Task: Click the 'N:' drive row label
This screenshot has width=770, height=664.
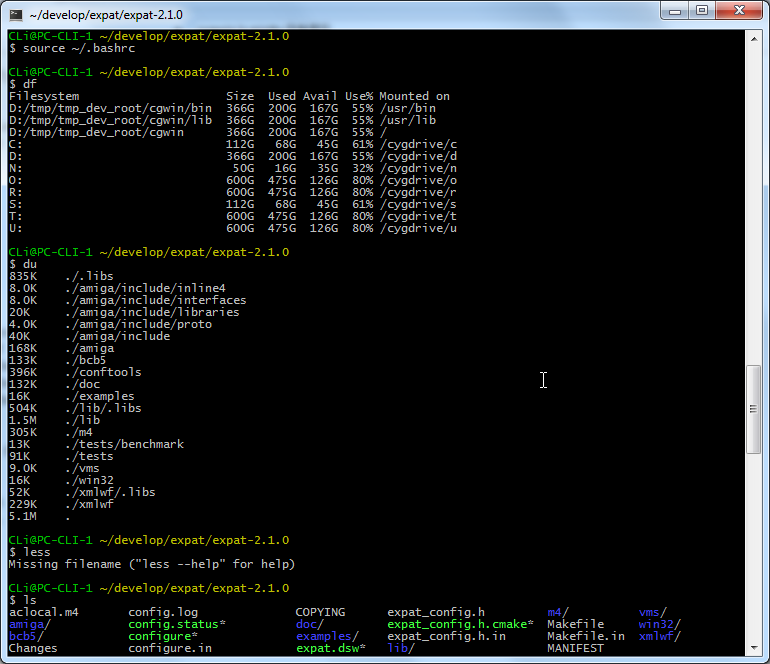Action: click(16, 168)
